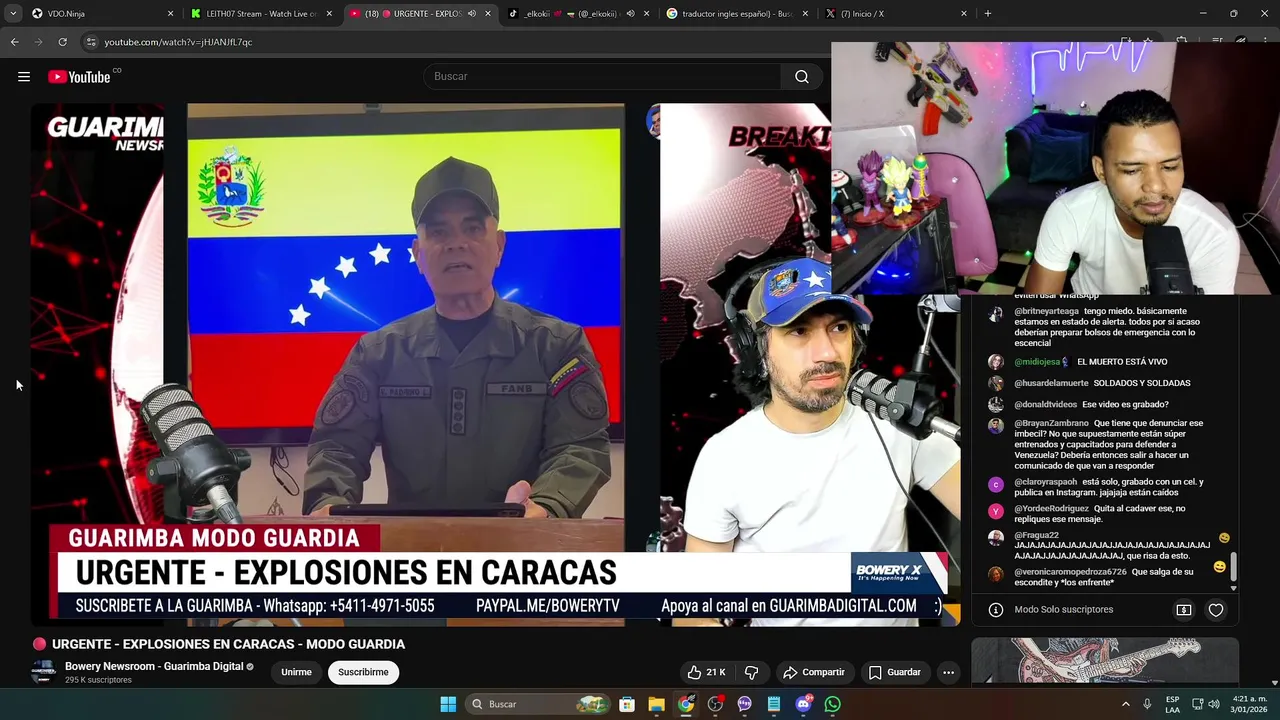Save the video with the Guardar button
Image resolution: width=1280 pixels, height=720 pixels.
pos(894,672)
